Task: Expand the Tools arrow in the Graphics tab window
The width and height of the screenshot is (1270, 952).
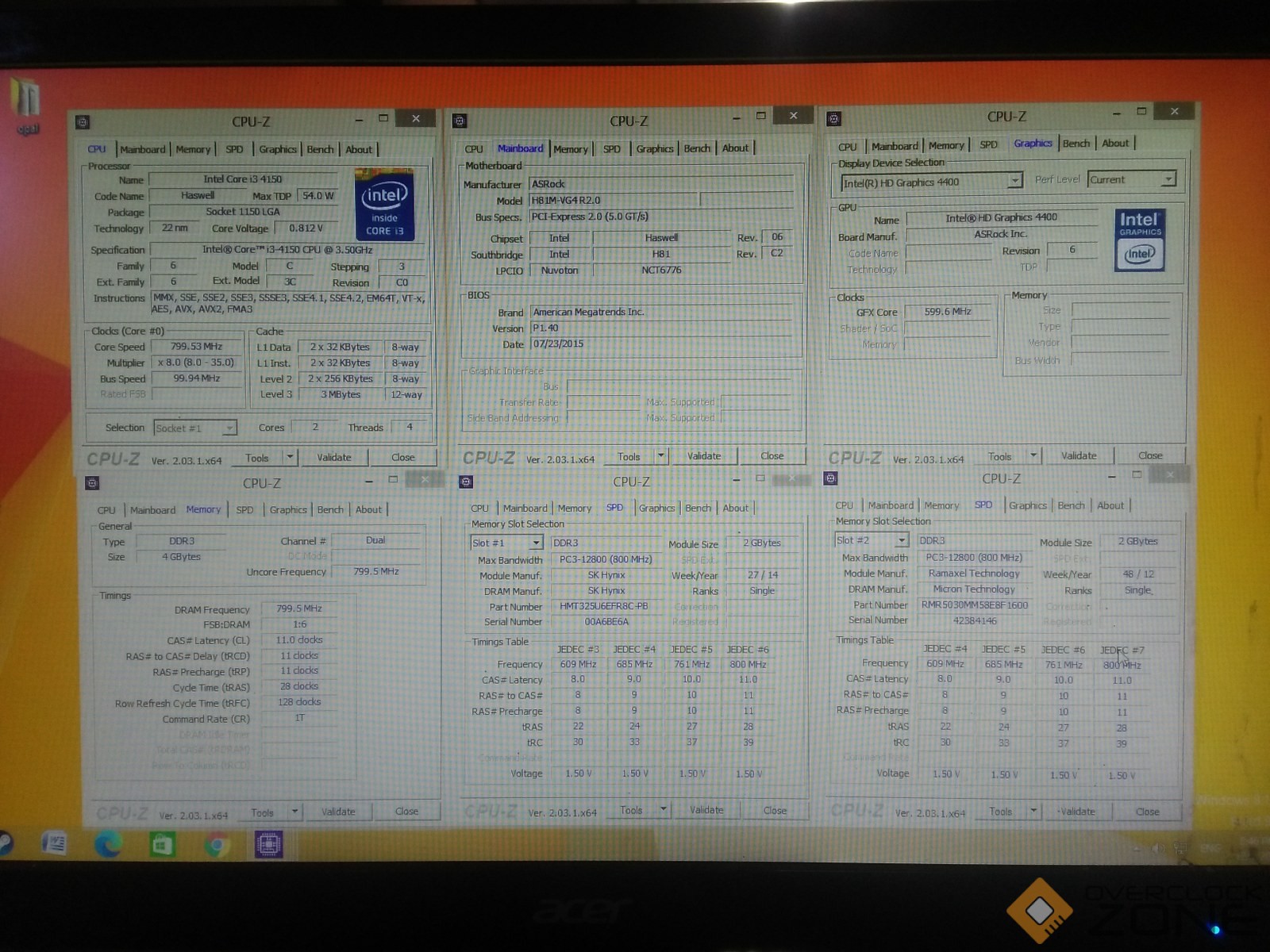Action: click(x=1033, y=455)
